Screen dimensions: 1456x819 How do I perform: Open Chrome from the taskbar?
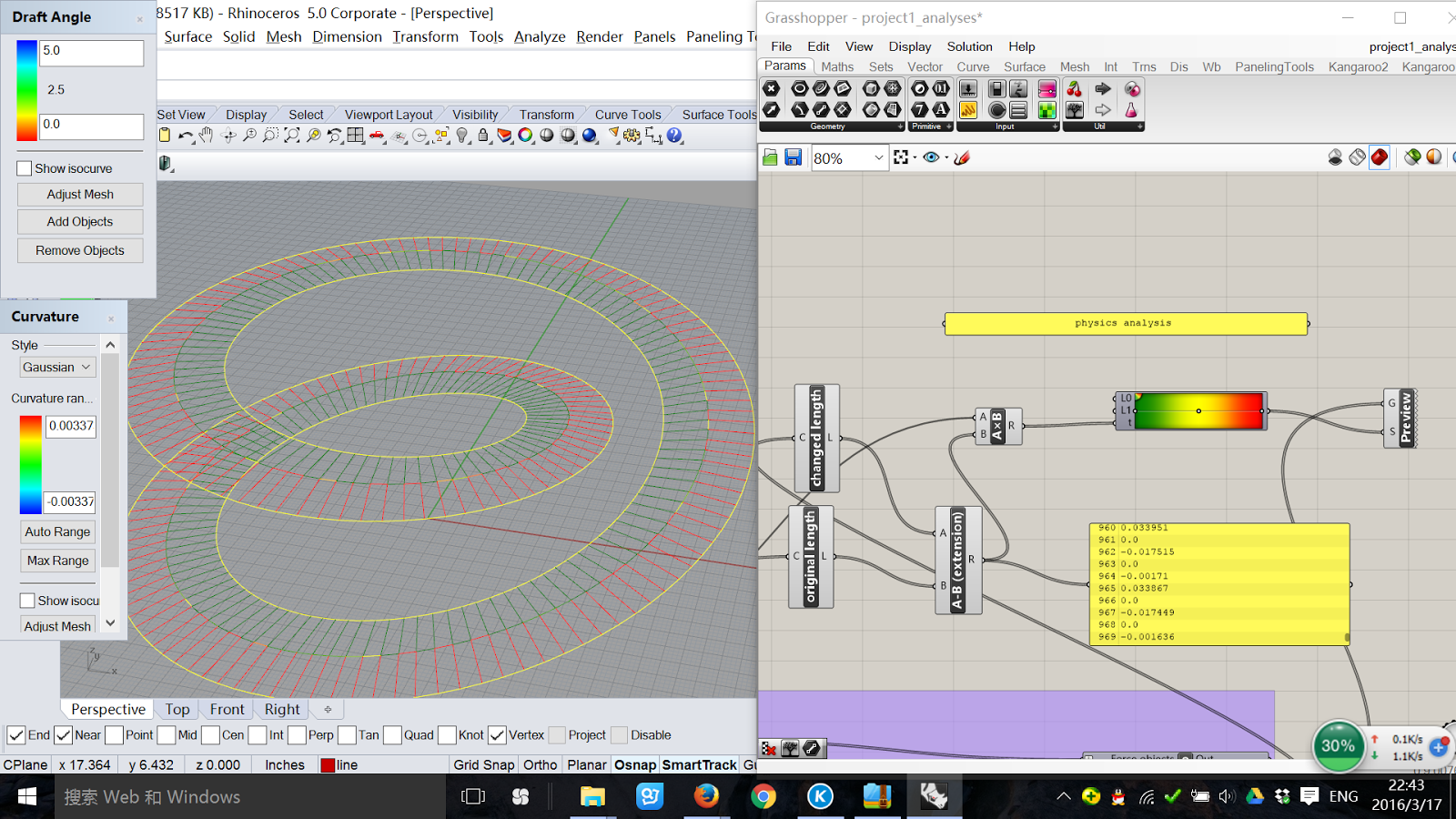point(763,796)
